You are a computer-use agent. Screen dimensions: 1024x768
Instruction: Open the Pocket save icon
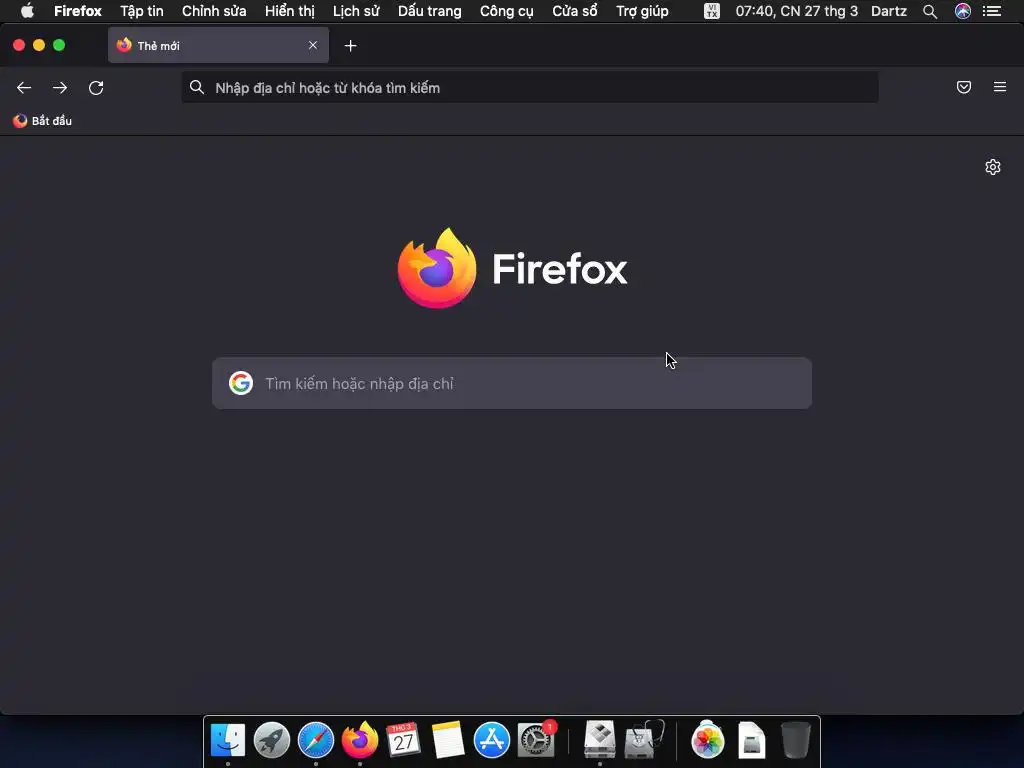coord(964,87)
